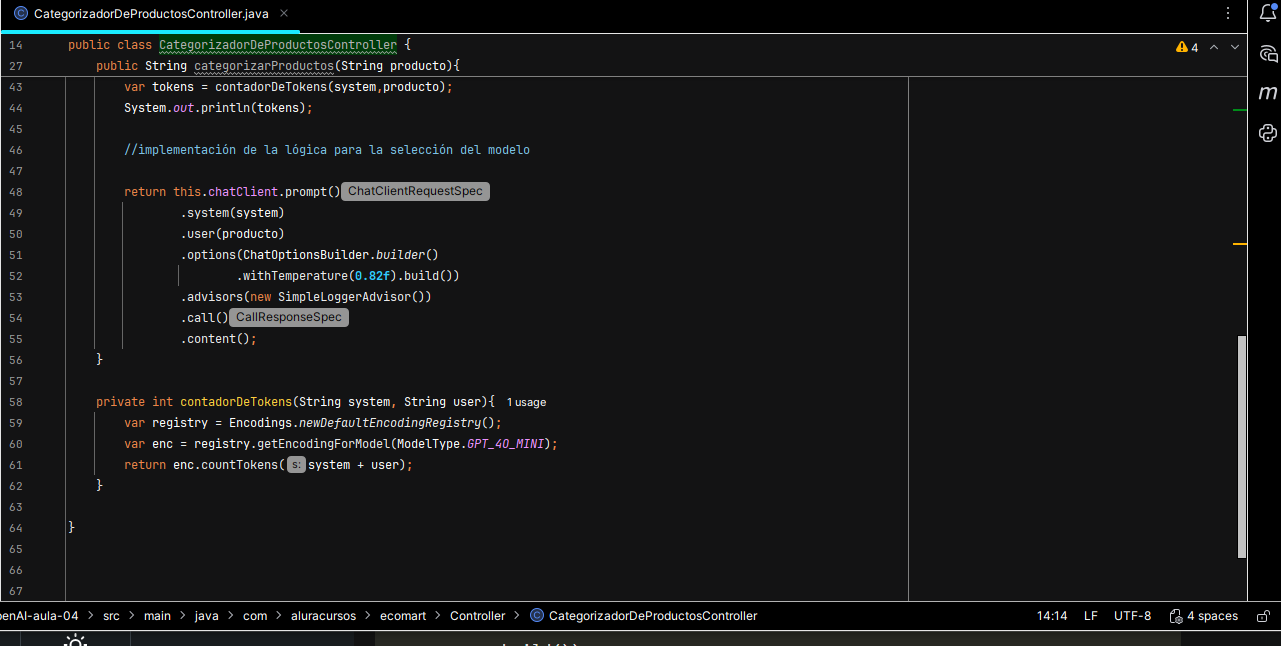Screen dimensions: 1281x646
Task: Click the CategorizadorDeProductosController class breadcrumb
Action: pyautogui.click(x=643, y=616)
